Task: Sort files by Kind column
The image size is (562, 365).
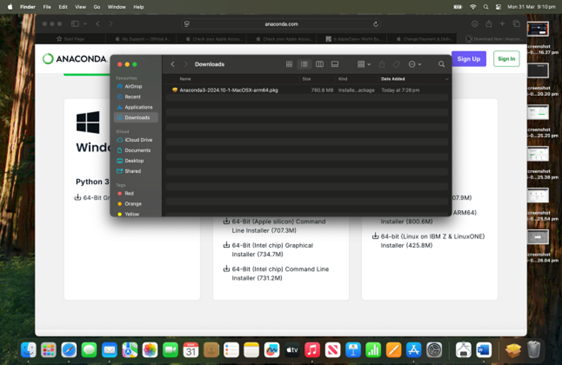Action: (x=343, y=79)
